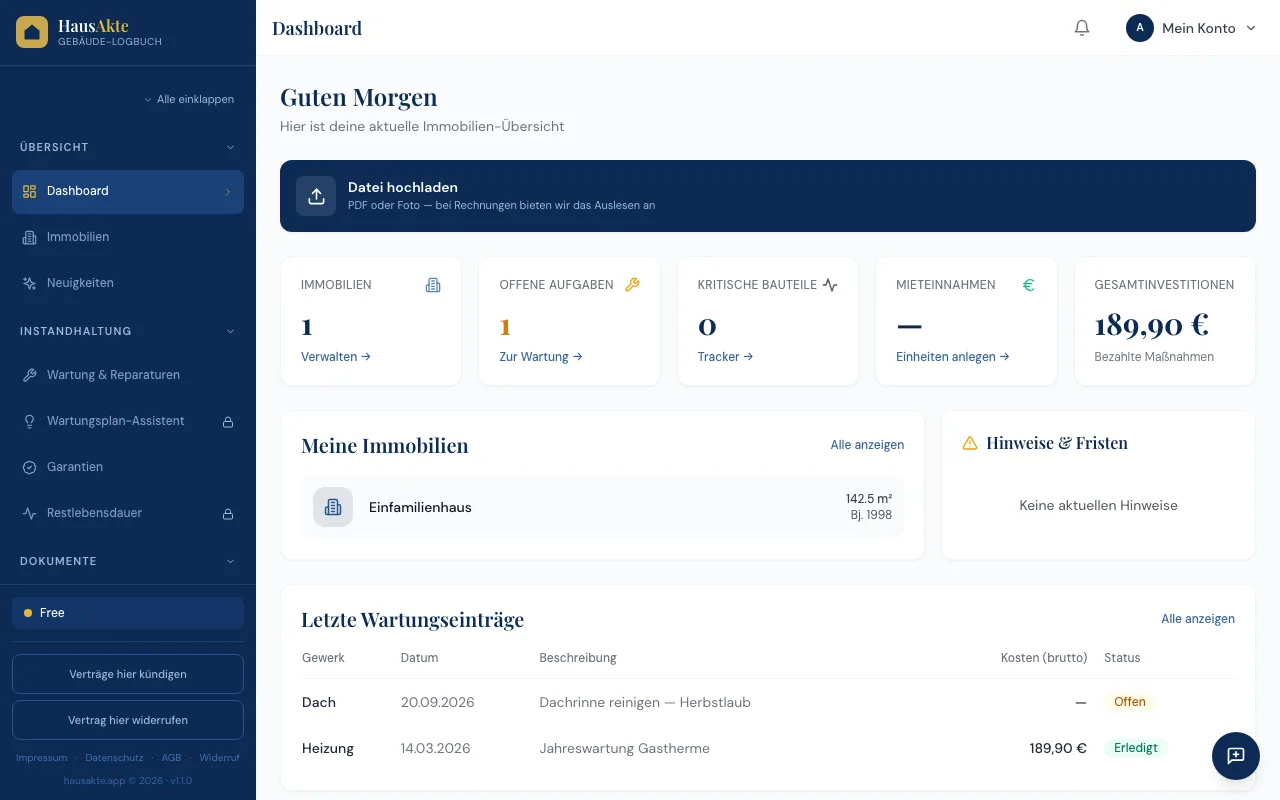1280x800 pixels.
Task: Click the Neuigkeiten sparkle icon in sidebar
Action: [29, 283]
